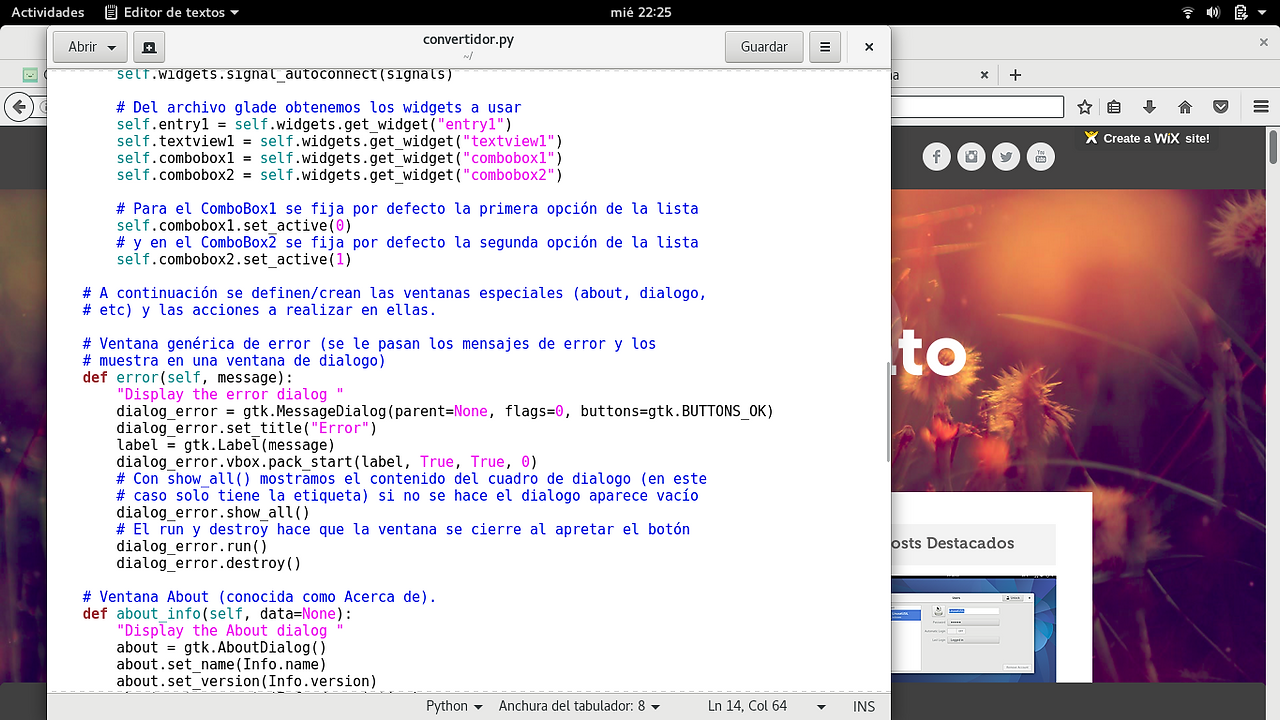This screenshot has width=1280, height=720.
Task: Click the self.entry1 get_widget("entry1") line
Action: tap(314, 125)
